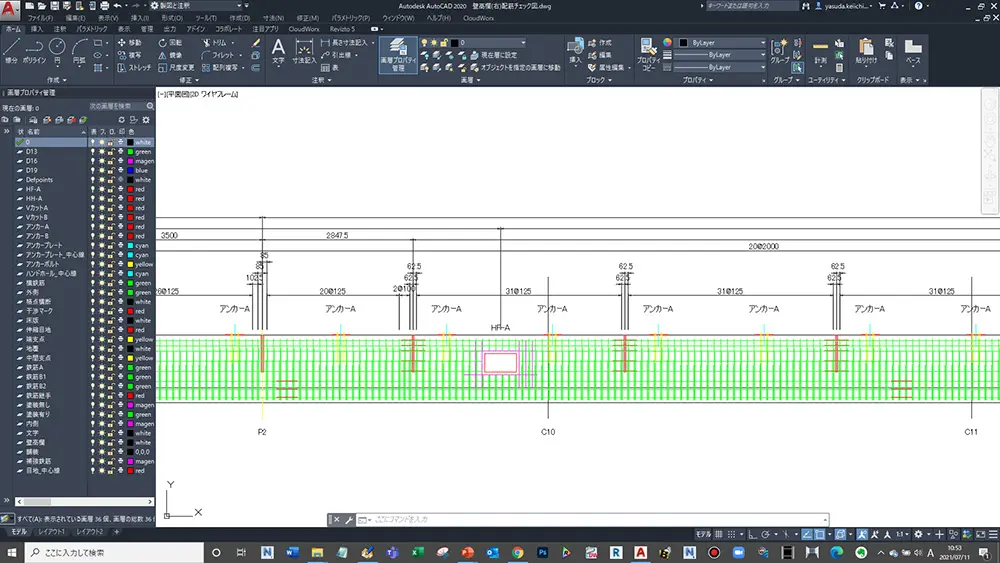
Task: Click the 回転 (Rotate) tool
Action: pyautogui.click(x=170, y=43)
